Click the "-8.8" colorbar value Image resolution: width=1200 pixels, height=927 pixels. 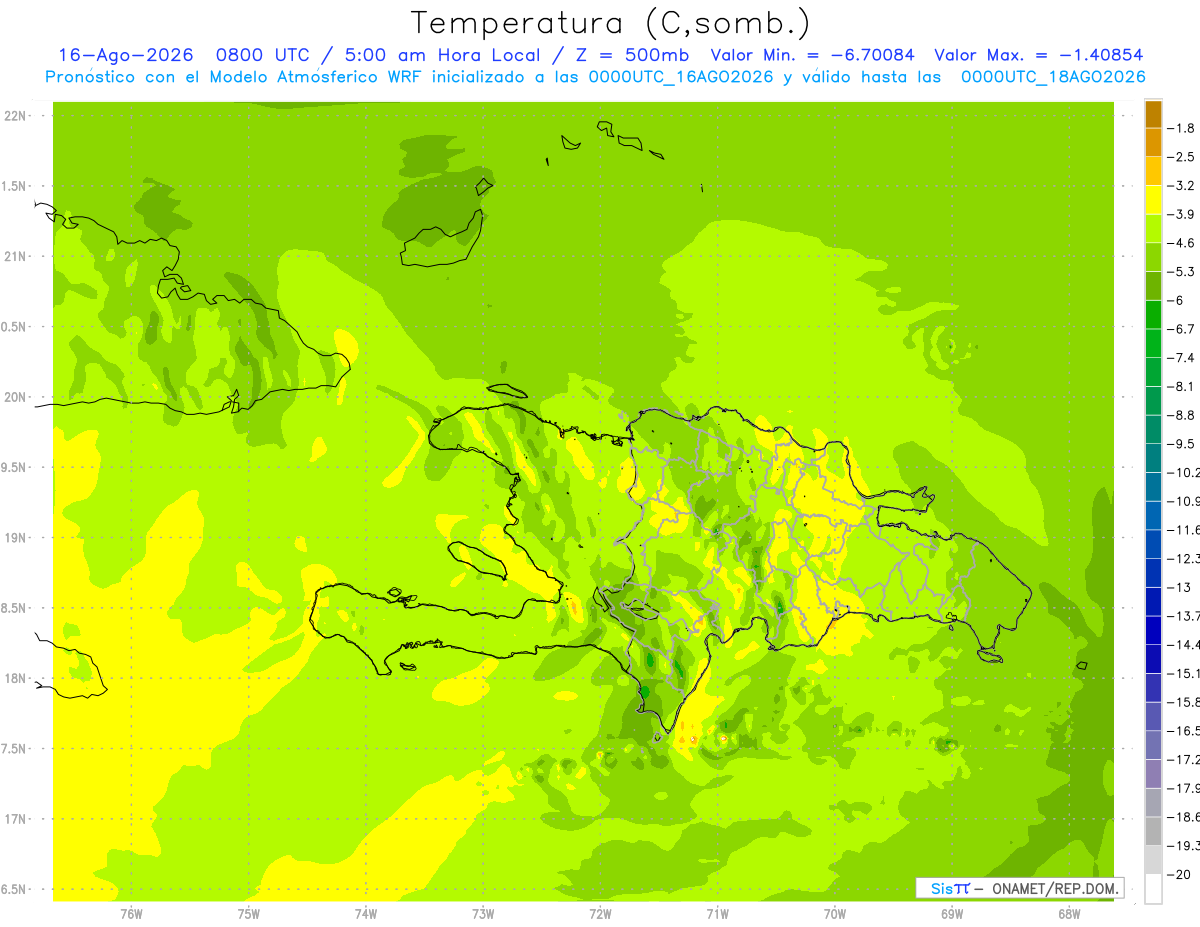point(1181,415)
